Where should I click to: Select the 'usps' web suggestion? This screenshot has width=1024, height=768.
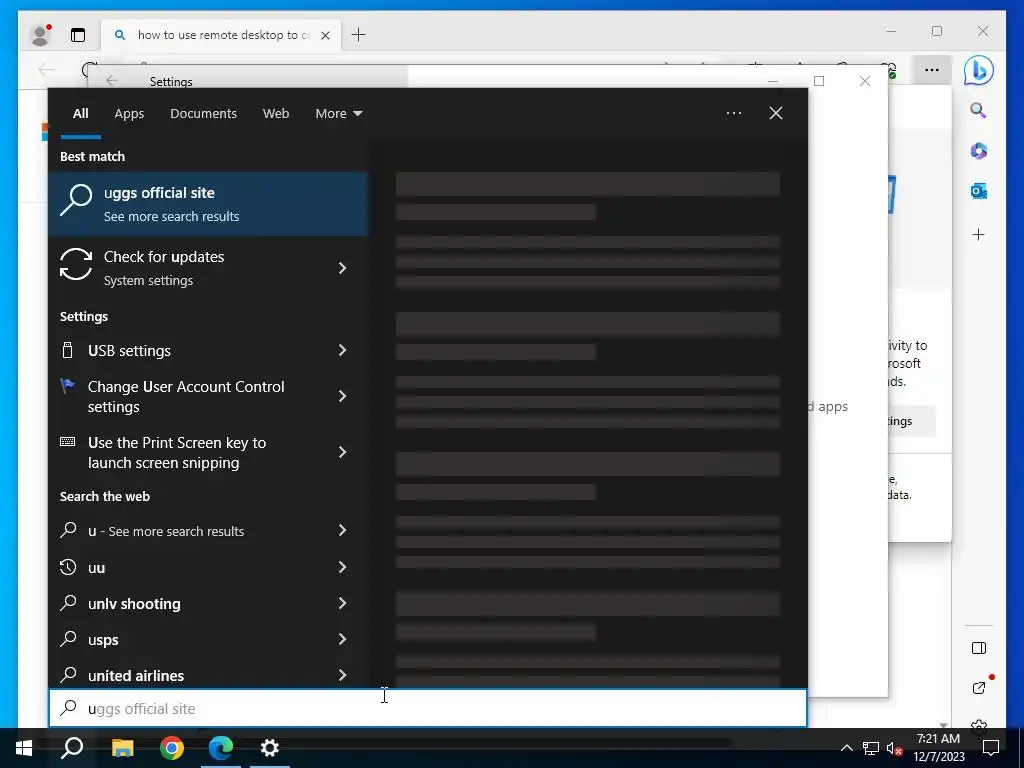point(208,639)
